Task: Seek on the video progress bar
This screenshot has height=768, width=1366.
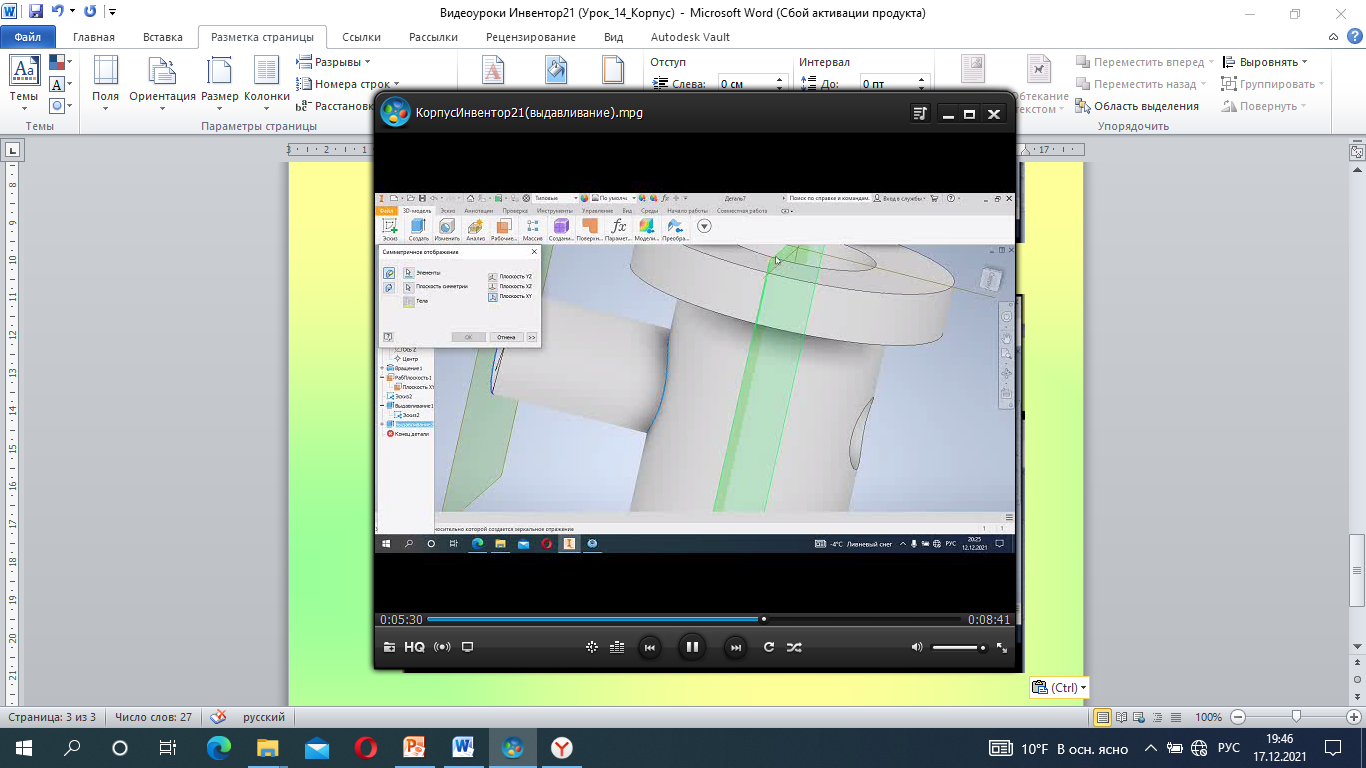Action: click(694, 619)
